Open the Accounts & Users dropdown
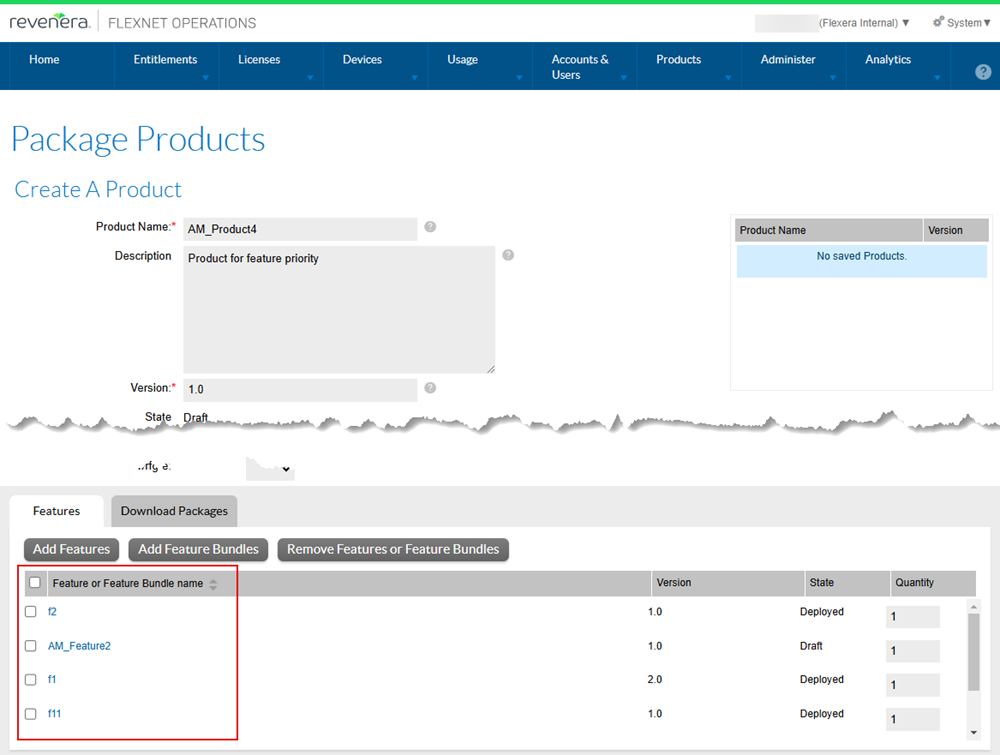1000x755 pixels. (581, 67)
